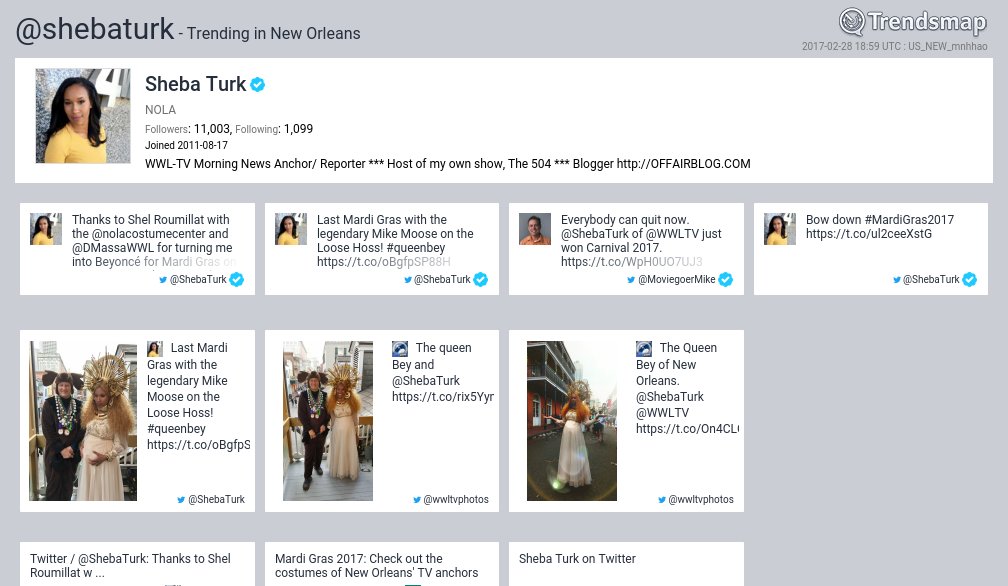The width and height of the screenshot is (1008, 586).
Task: Open the t.co/rix5Yyr link
Action: [x=443, y=396]
